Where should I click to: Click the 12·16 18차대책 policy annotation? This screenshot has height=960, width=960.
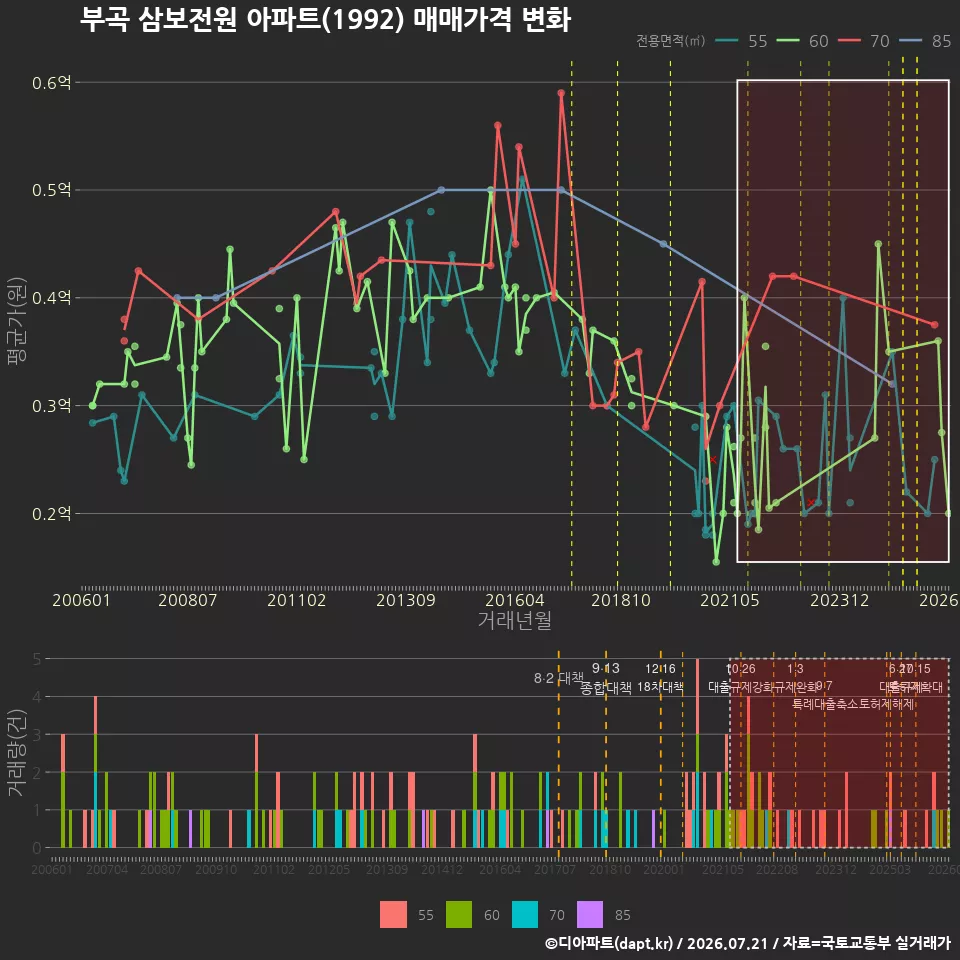click(x=660, y=678)
